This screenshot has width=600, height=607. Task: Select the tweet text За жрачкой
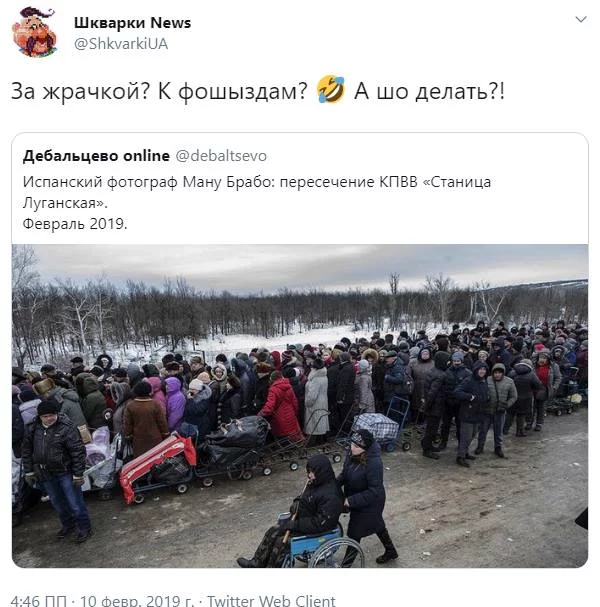coord(80,92)
